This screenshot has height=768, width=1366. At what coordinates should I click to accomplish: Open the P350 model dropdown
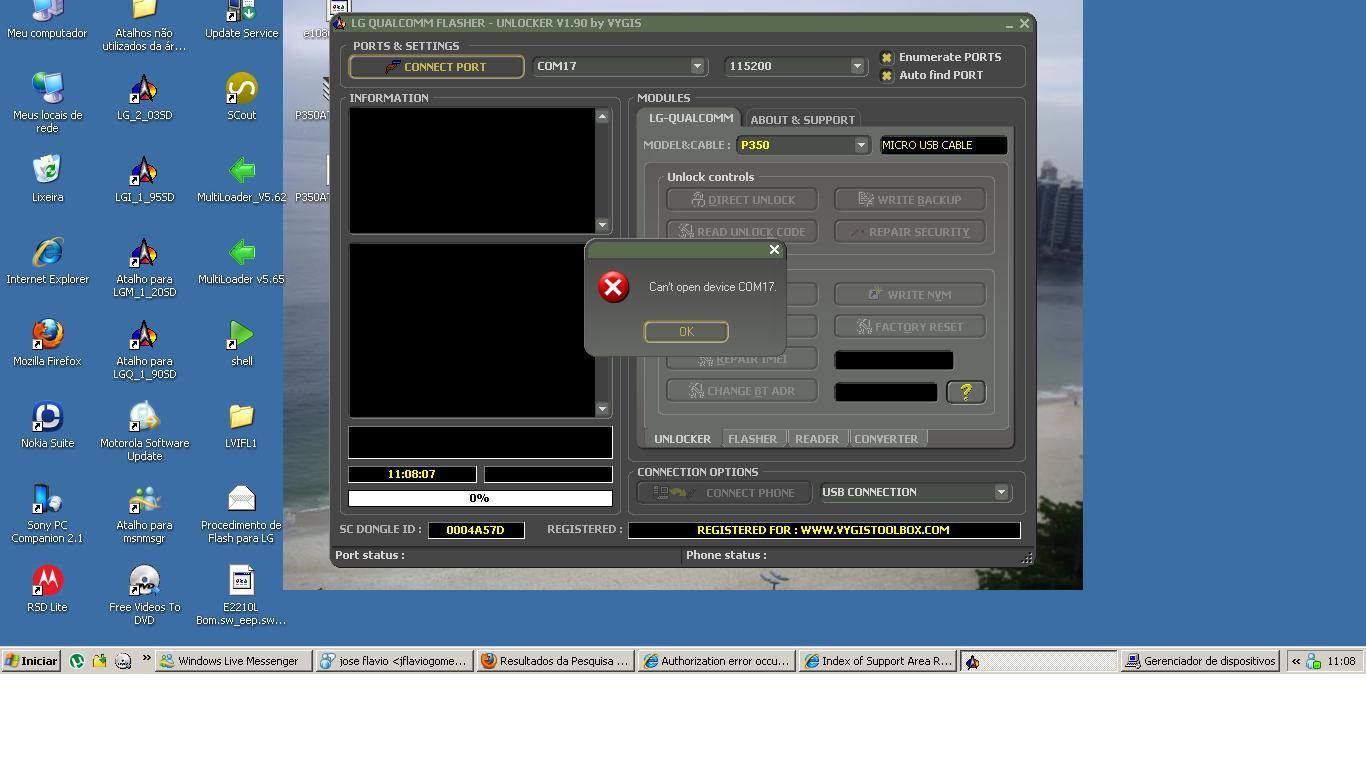click(861, 145)
